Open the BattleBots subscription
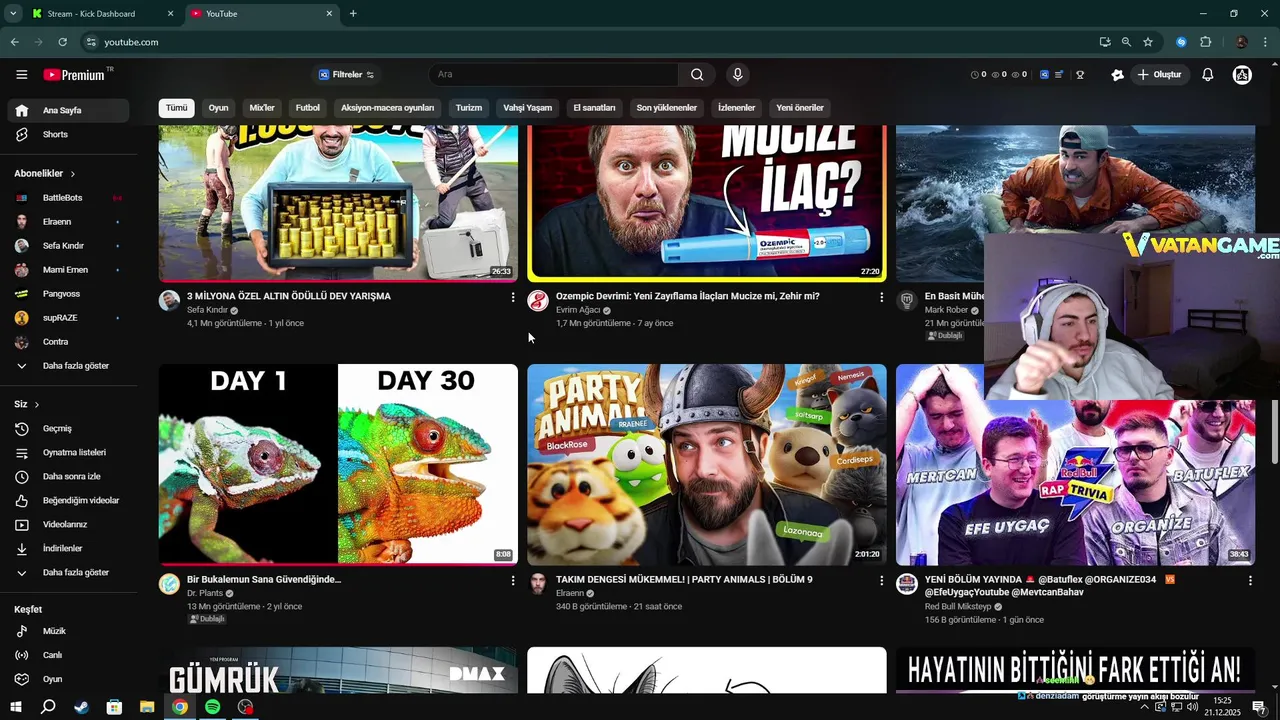The image size is (1280, 720). pos(70,198)
